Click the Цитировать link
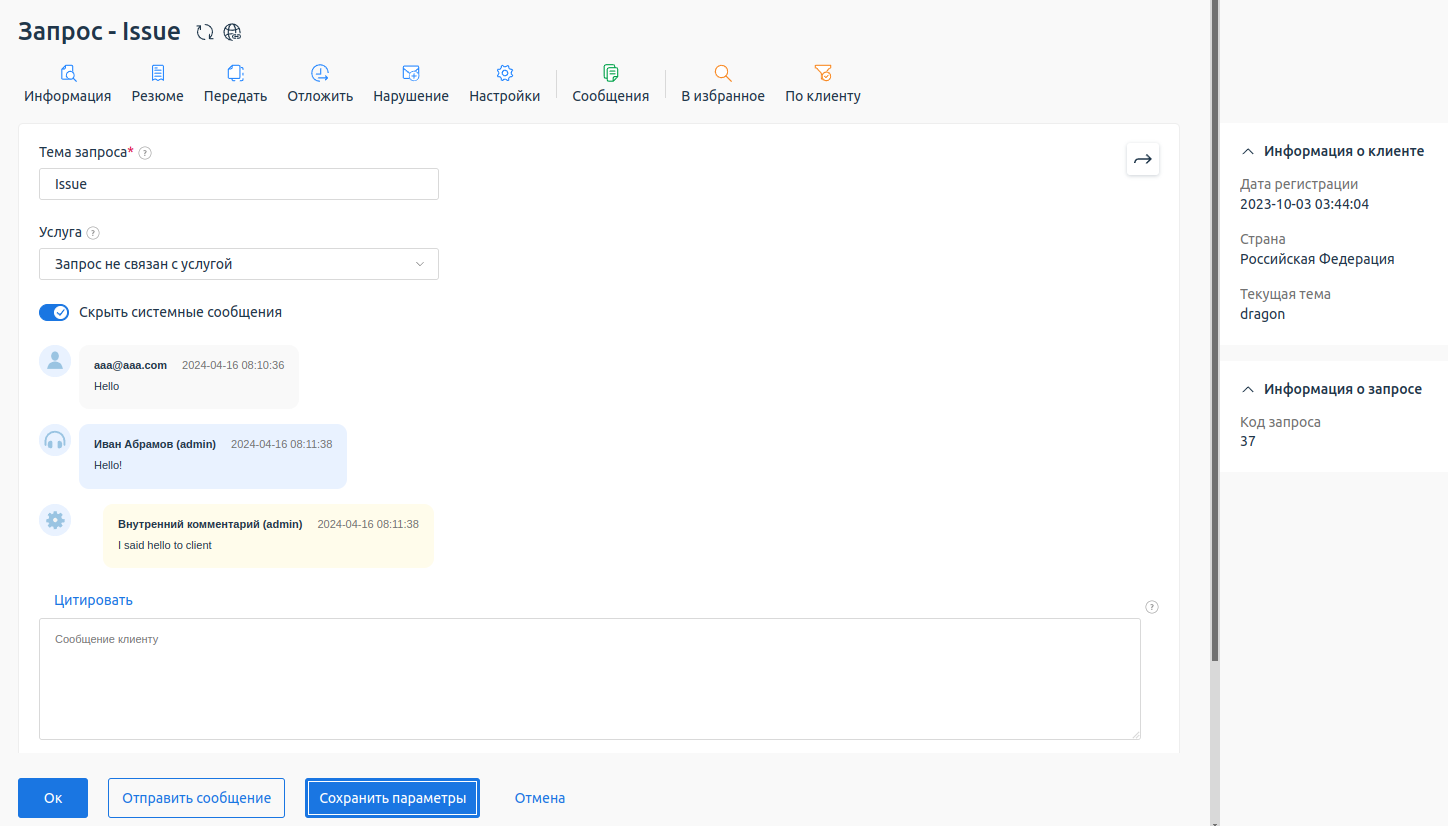Viewport: 1448px width, 826px height. pyautogui.click(x=93, y=600)
